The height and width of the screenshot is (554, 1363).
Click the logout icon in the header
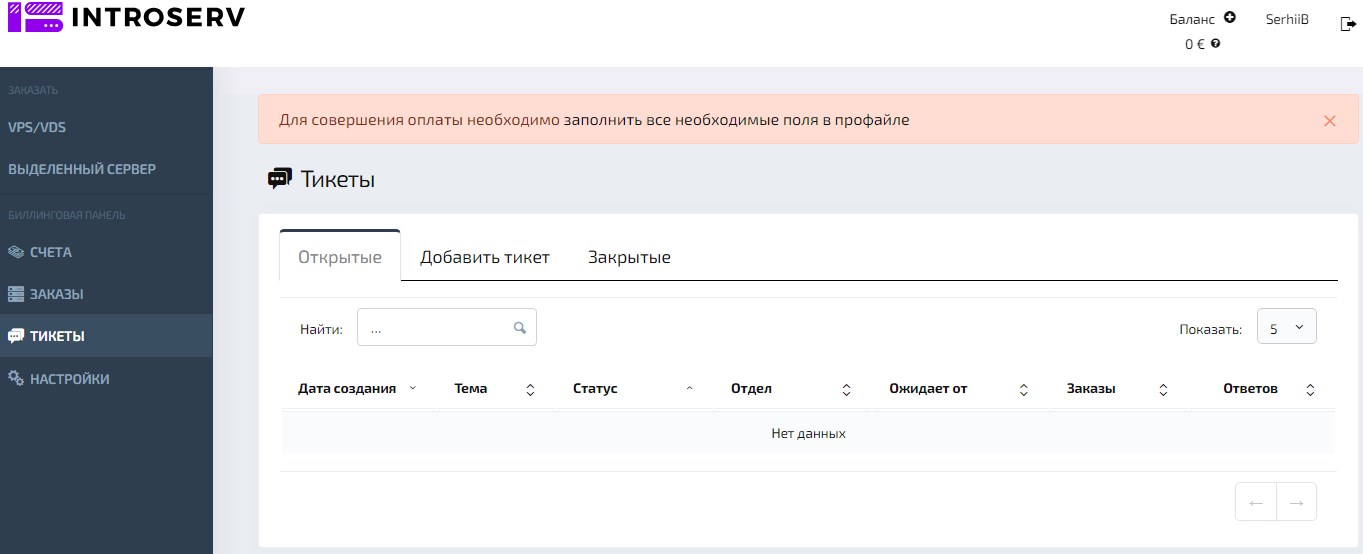[x=1347, y=24]
